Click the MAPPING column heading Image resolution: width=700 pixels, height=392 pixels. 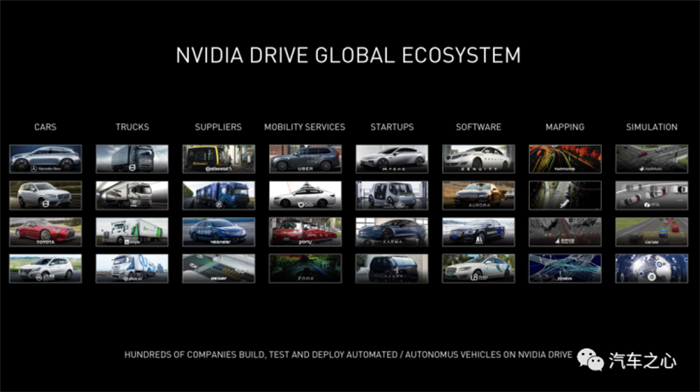pos(565,127)
